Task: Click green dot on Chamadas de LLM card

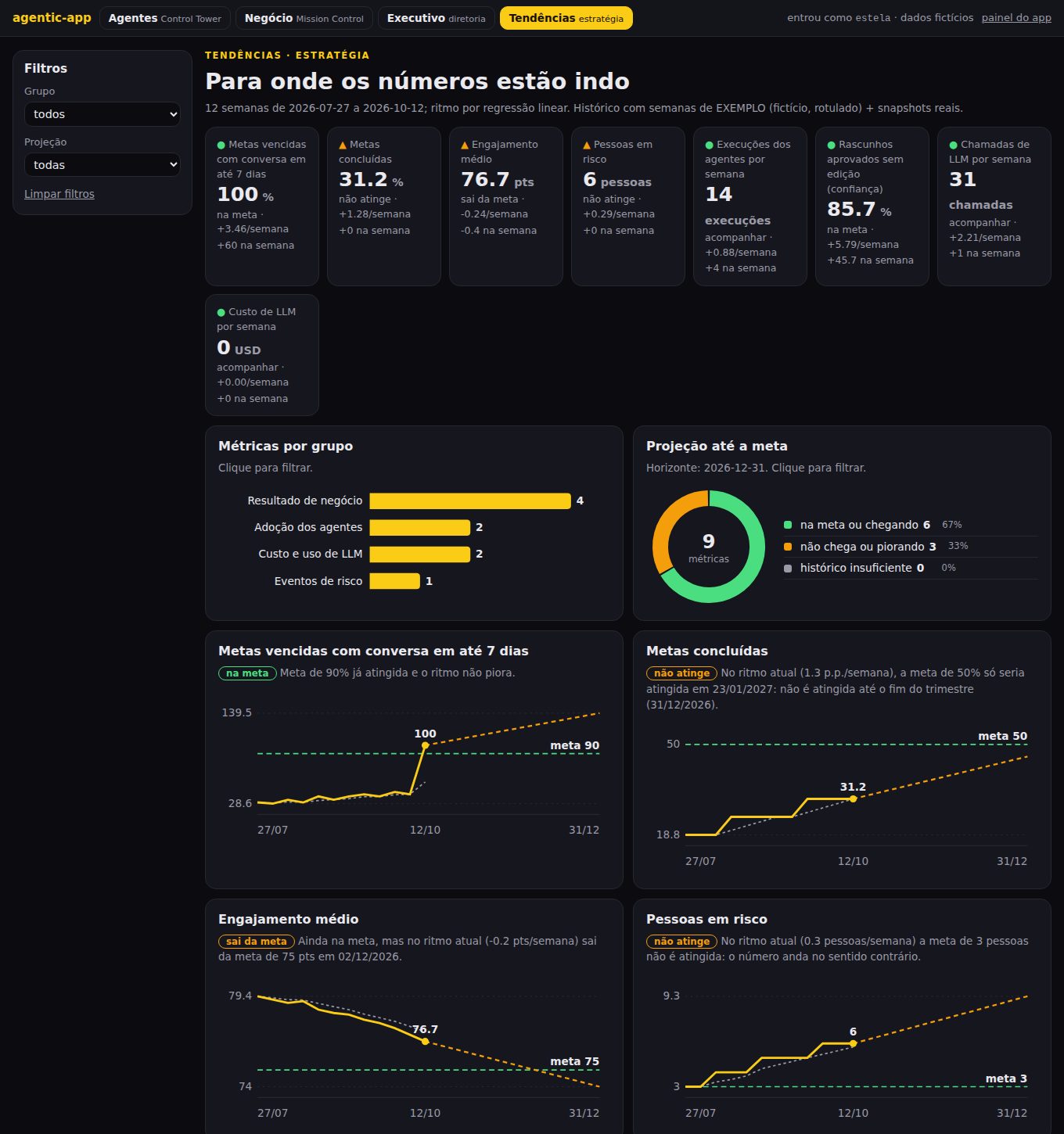Action: pos(953,145)
